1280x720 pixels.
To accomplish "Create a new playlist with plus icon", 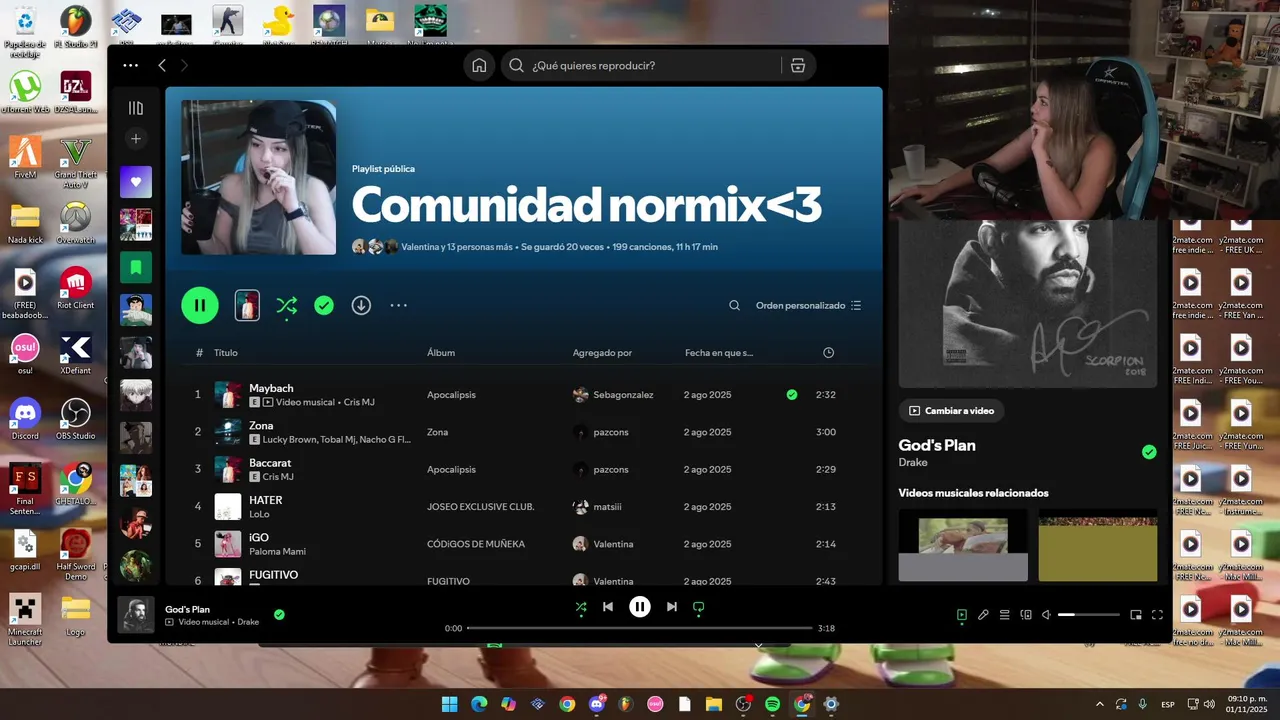I will point(136,138).
